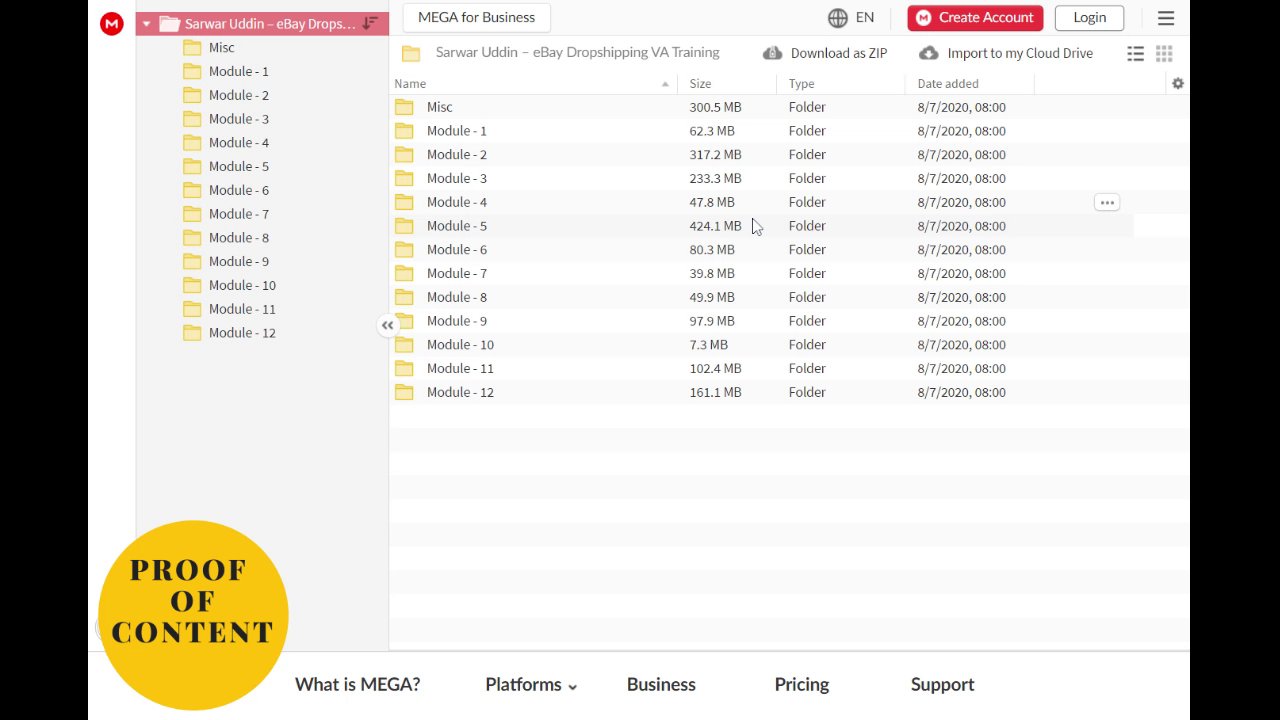Click Module - 8 folder icon in file list
Viewport: 1280px width, 720px height.
tap(404, 297)
